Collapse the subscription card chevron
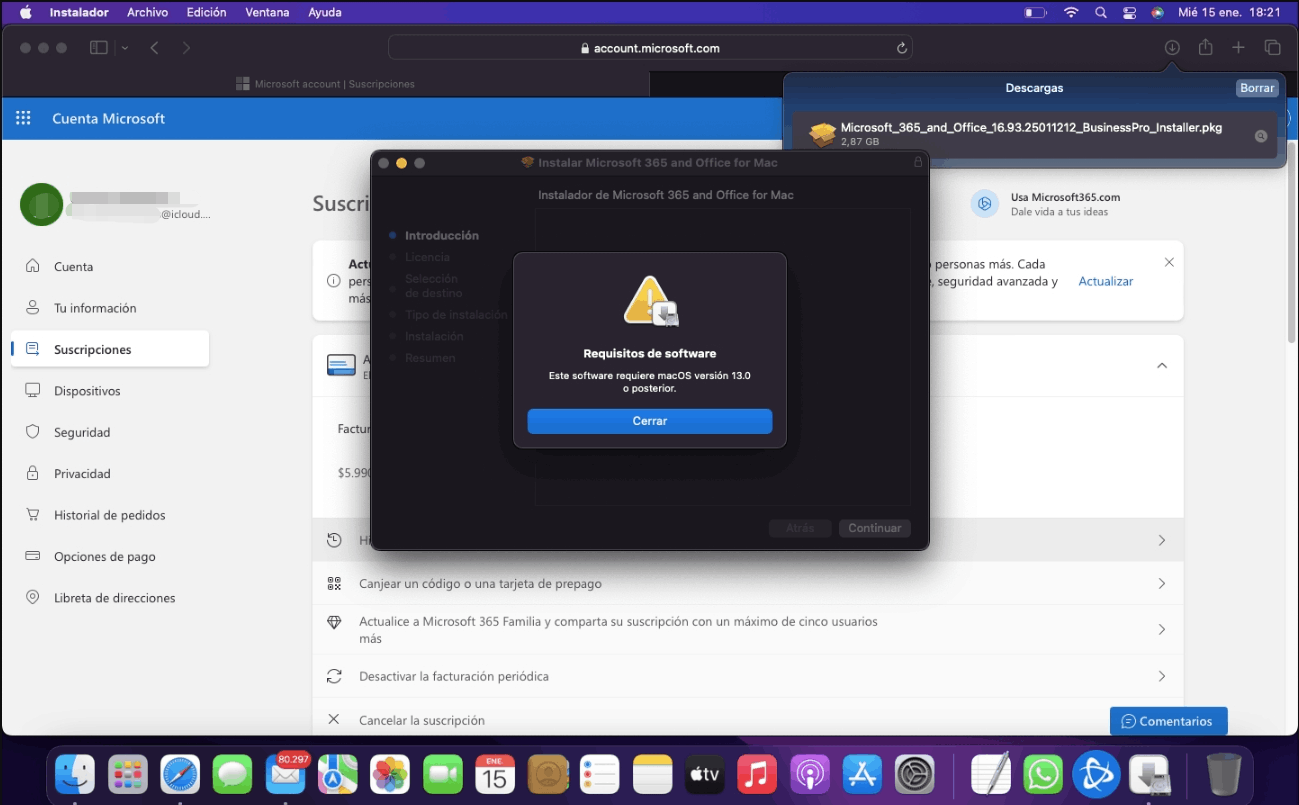 coord(1162,365)
